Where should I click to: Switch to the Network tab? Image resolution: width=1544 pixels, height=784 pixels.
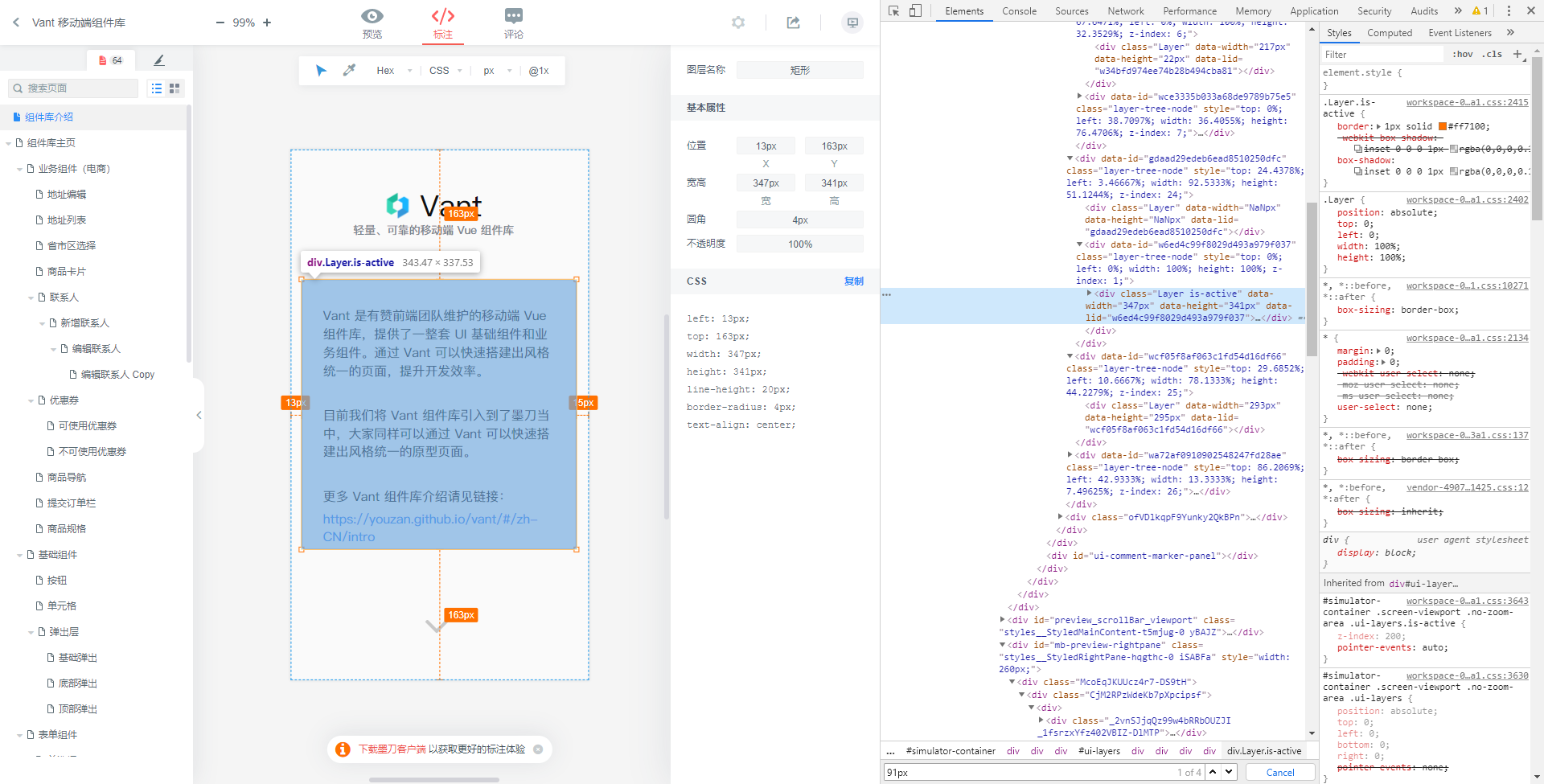1126,11
